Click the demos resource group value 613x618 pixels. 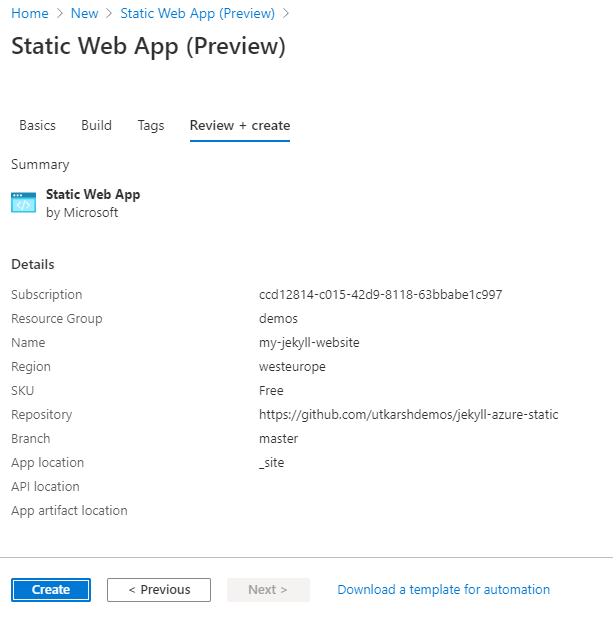[278, 319]
